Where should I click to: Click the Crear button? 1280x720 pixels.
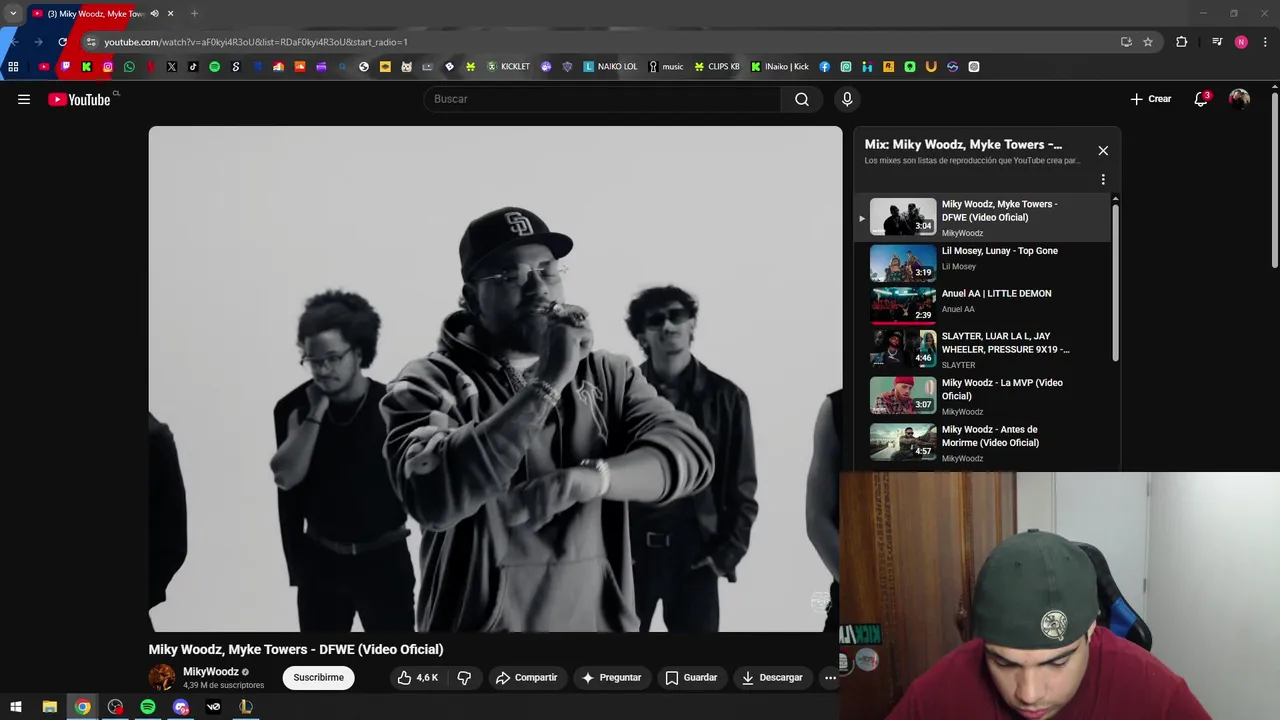coord(1151,99)
